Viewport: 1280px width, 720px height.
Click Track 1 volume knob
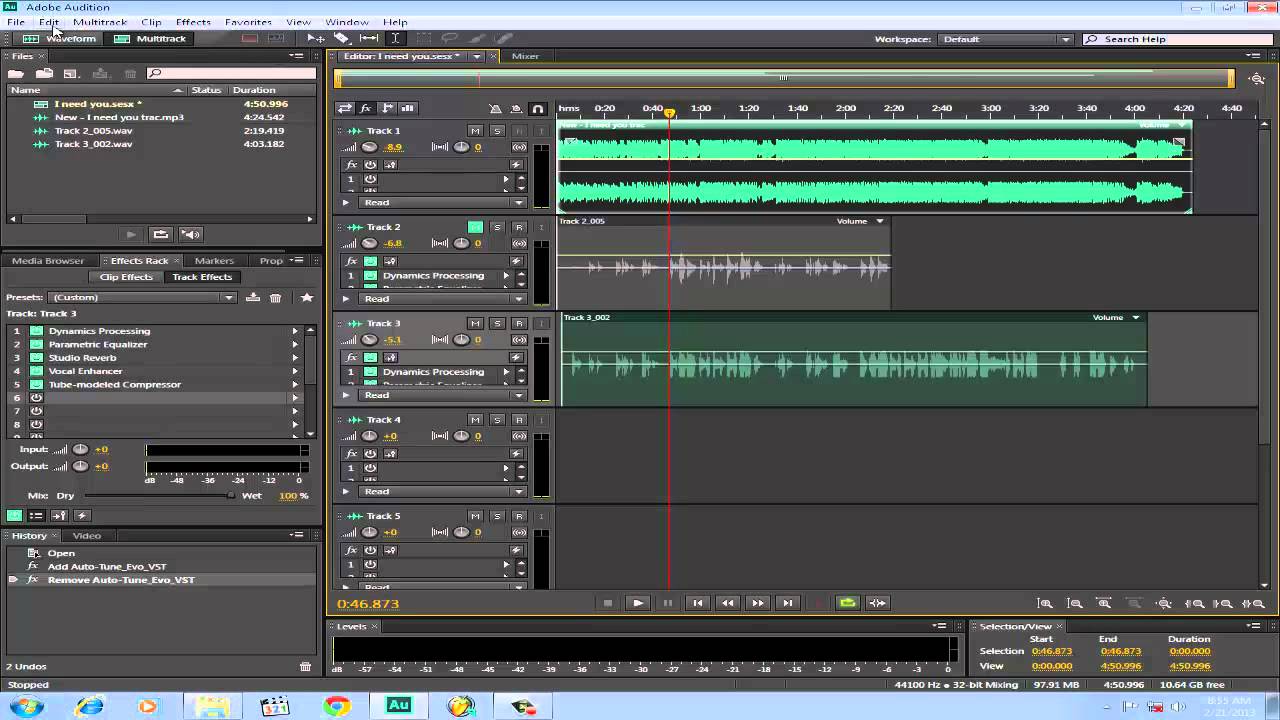[x=369, y=147]
